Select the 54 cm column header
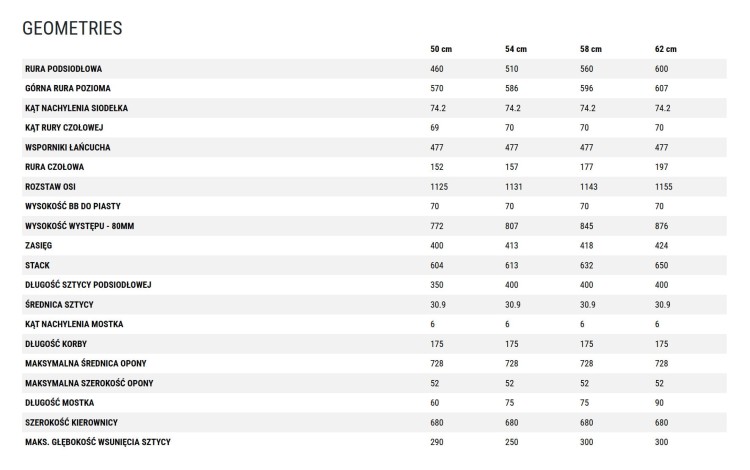Screen dimensions: 750x470 (x=516, y=49)
